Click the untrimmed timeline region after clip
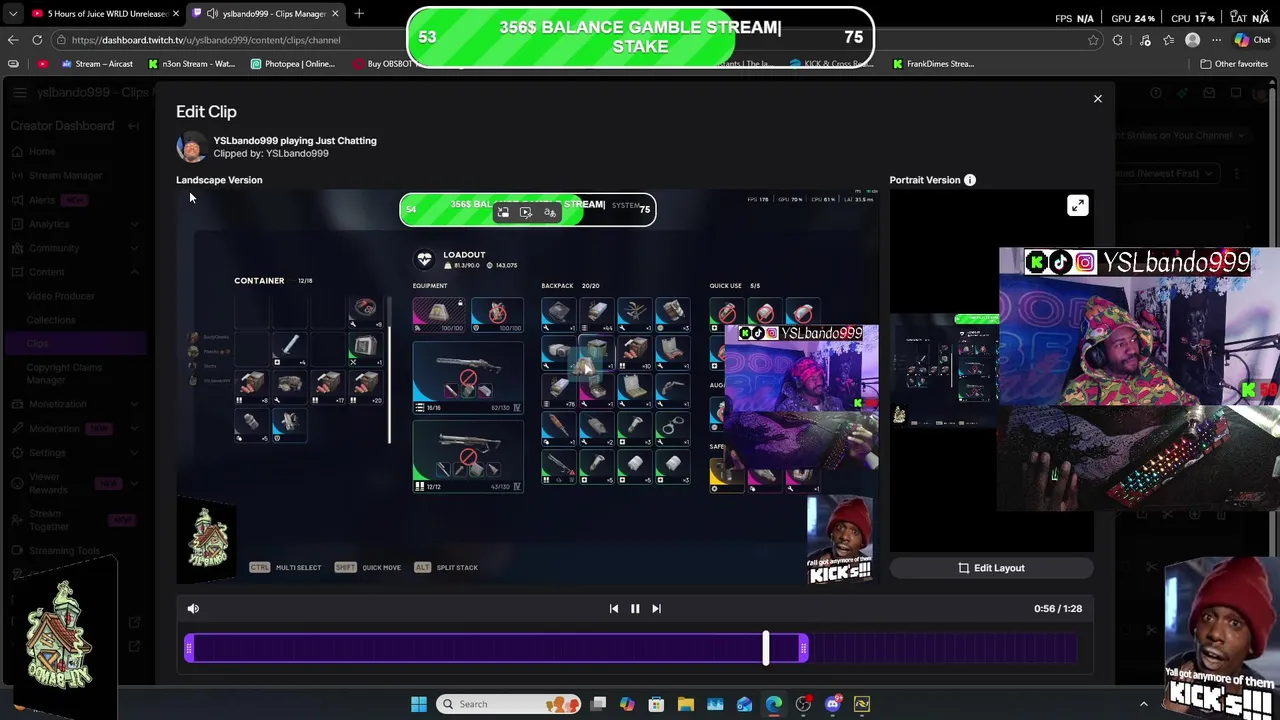The height and width of the screenshot is (720, 1280). (x=942, y=649)
